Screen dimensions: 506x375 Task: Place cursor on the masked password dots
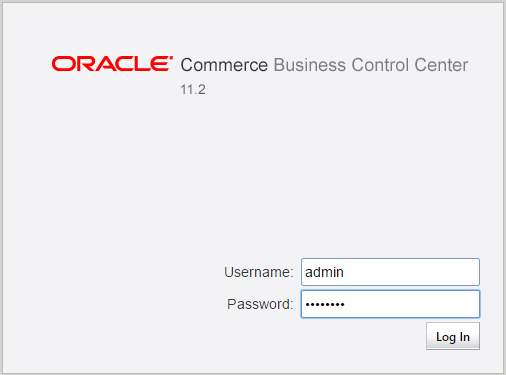click(325, 304)
